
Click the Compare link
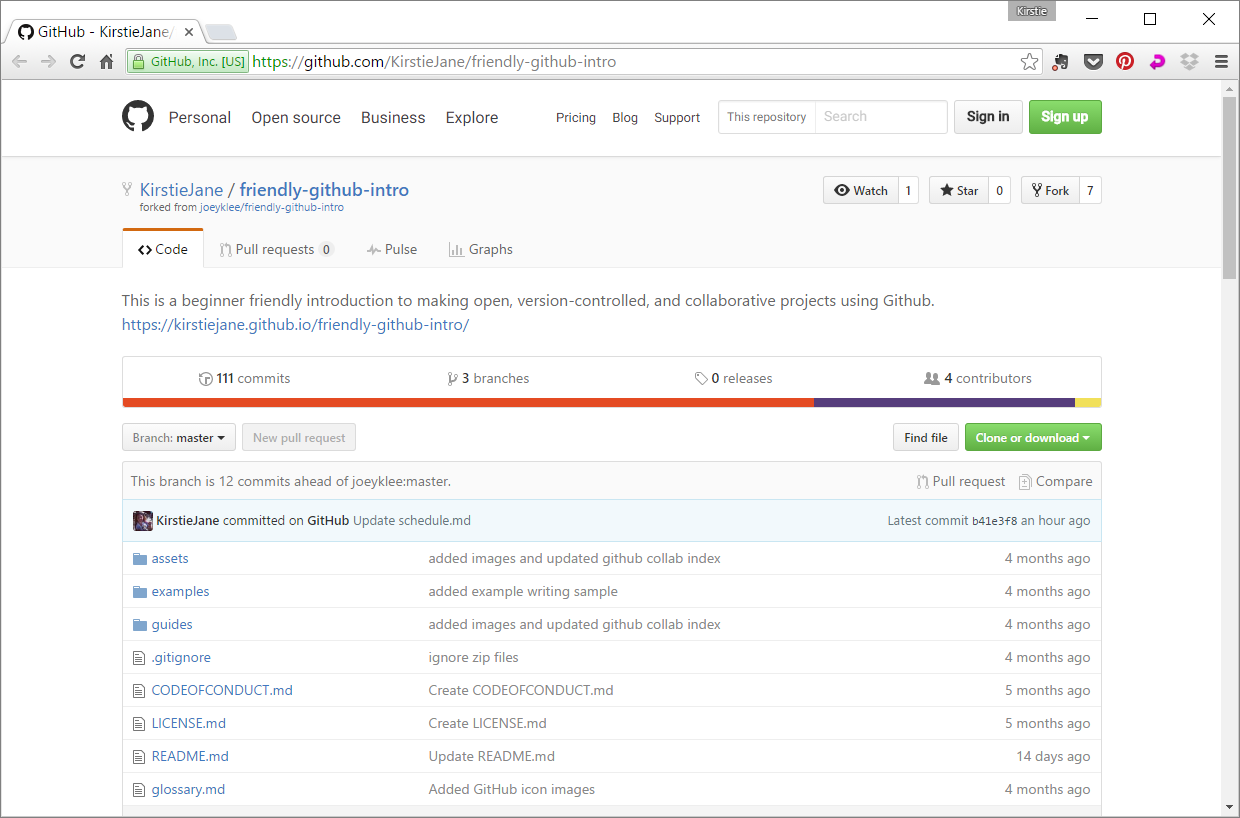point(1056,481)
